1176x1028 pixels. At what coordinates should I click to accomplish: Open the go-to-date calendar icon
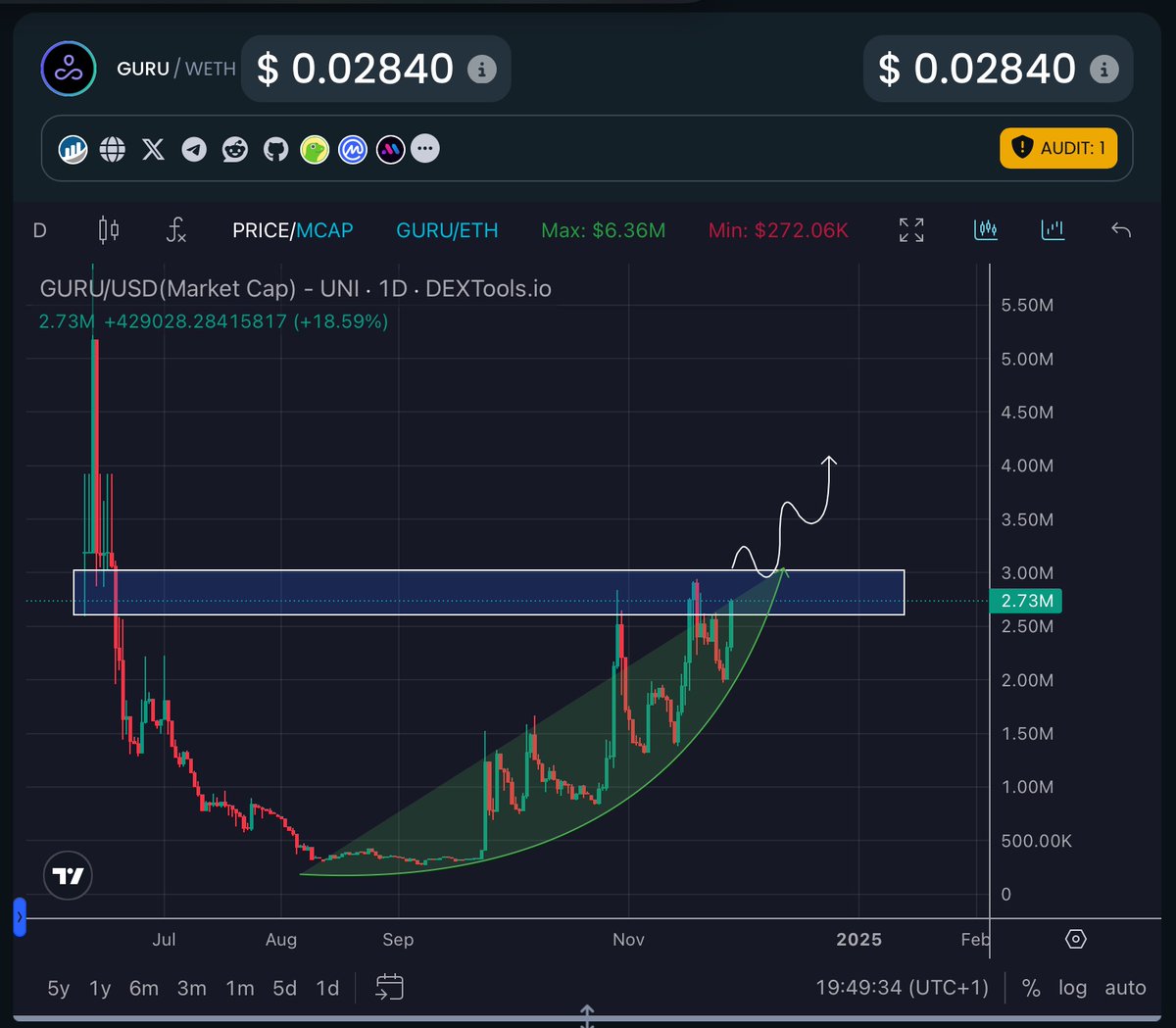pyautogui.click(x=389, y=987)
